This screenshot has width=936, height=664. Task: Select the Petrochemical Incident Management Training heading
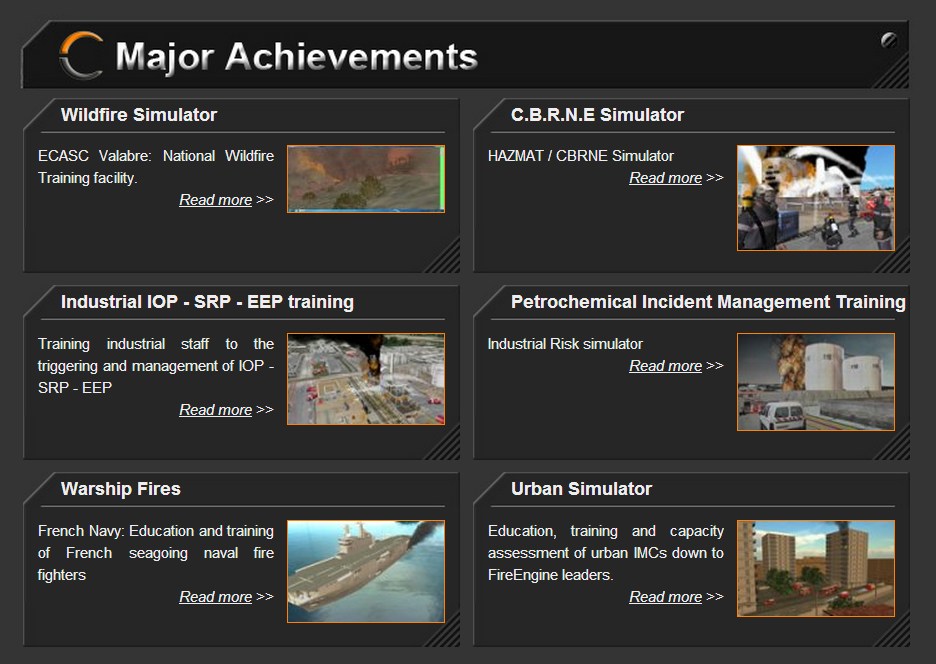[x=708, y=302]
